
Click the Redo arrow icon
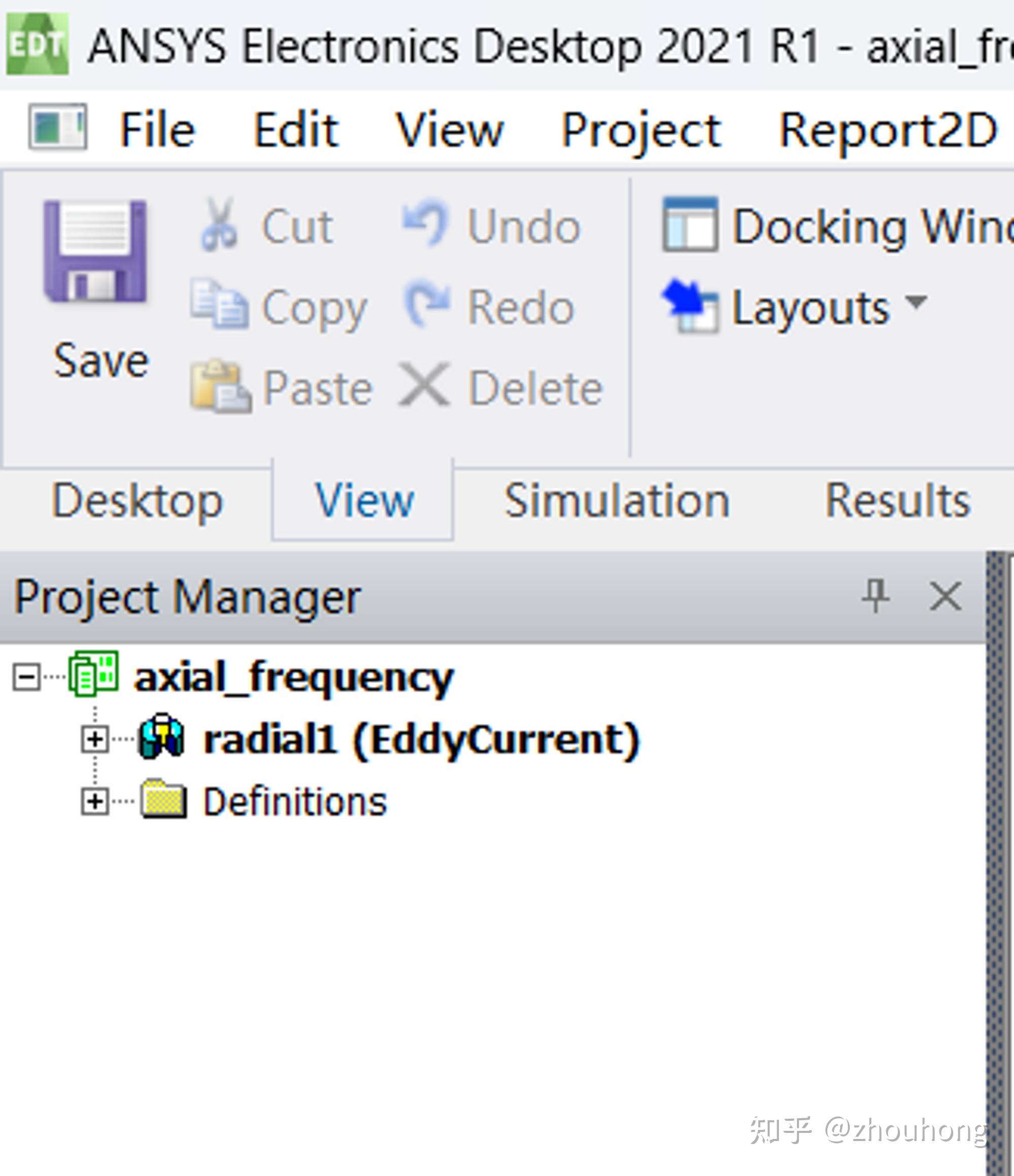(427, 305)
